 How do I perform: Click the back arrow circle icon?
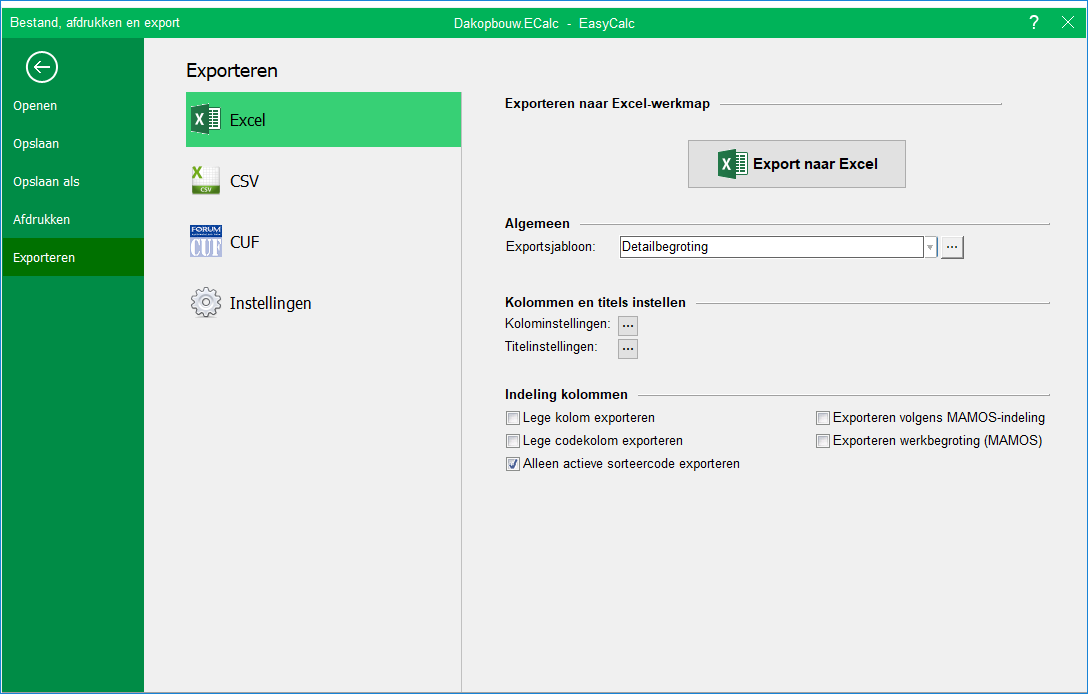pyautogui.click(x=42, y=67)
